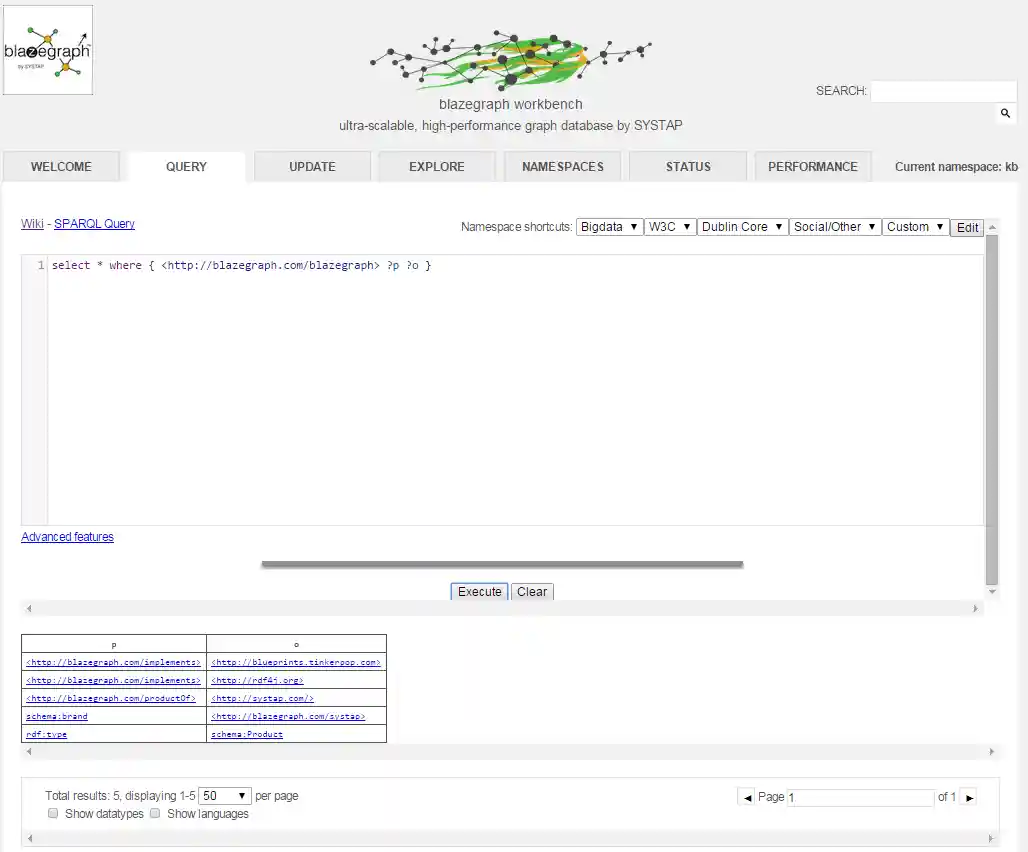Screen dimensions: 1028x852
Task: Click right arrow of query panel horizontal scrollbar
Action: pos(975,608)
